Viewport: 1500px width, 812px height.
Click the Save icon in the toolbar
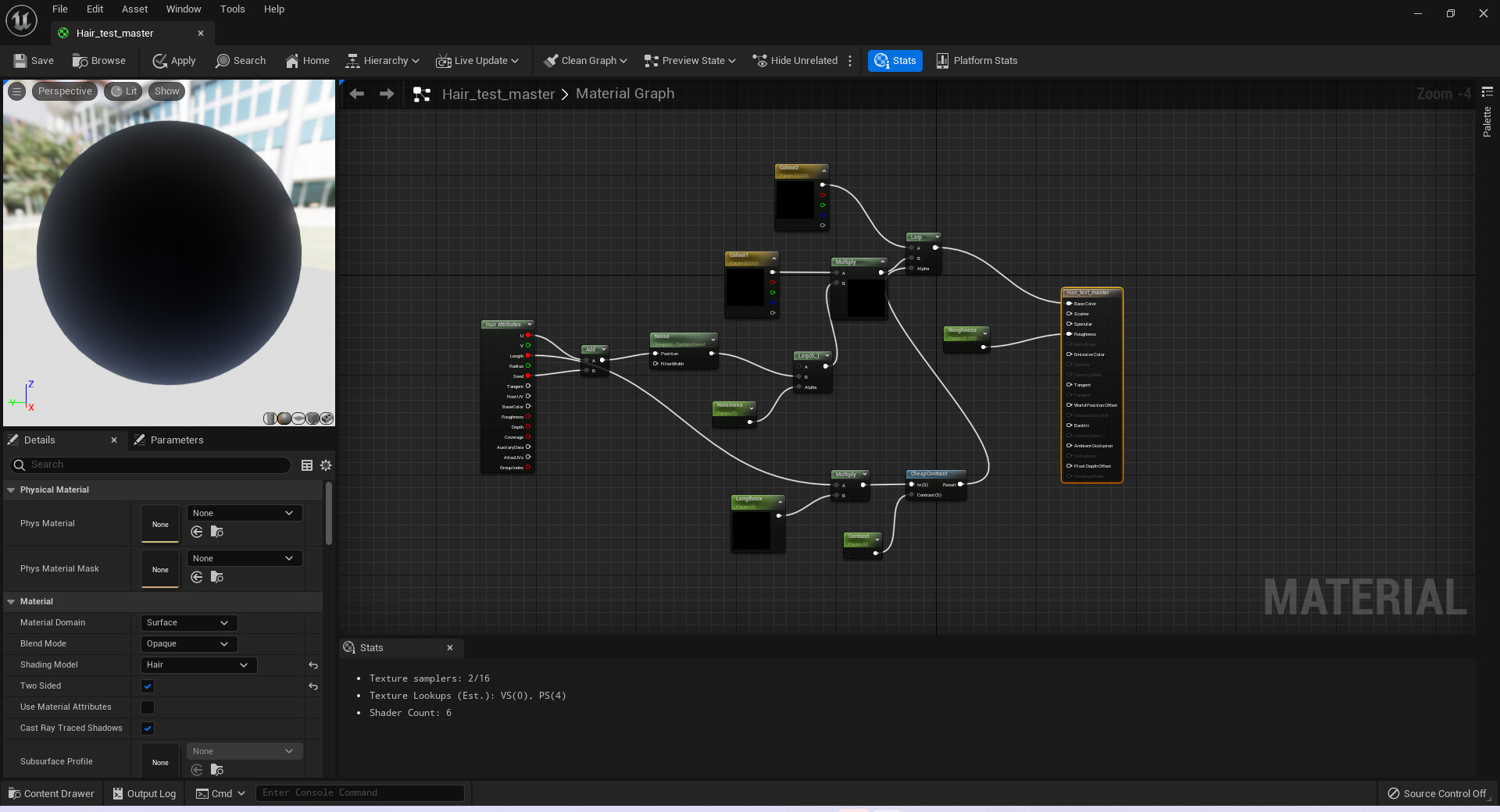pos(19,60)
